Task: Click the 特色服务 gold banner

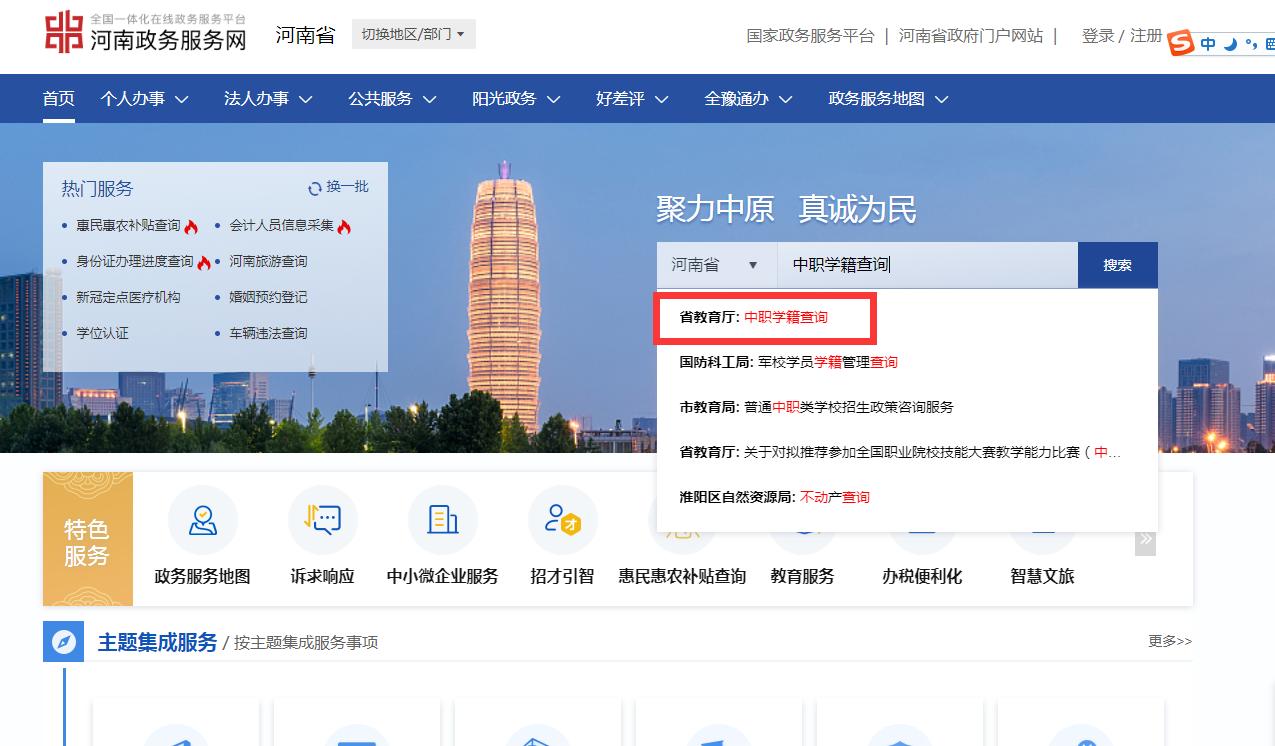Action: 88,540
